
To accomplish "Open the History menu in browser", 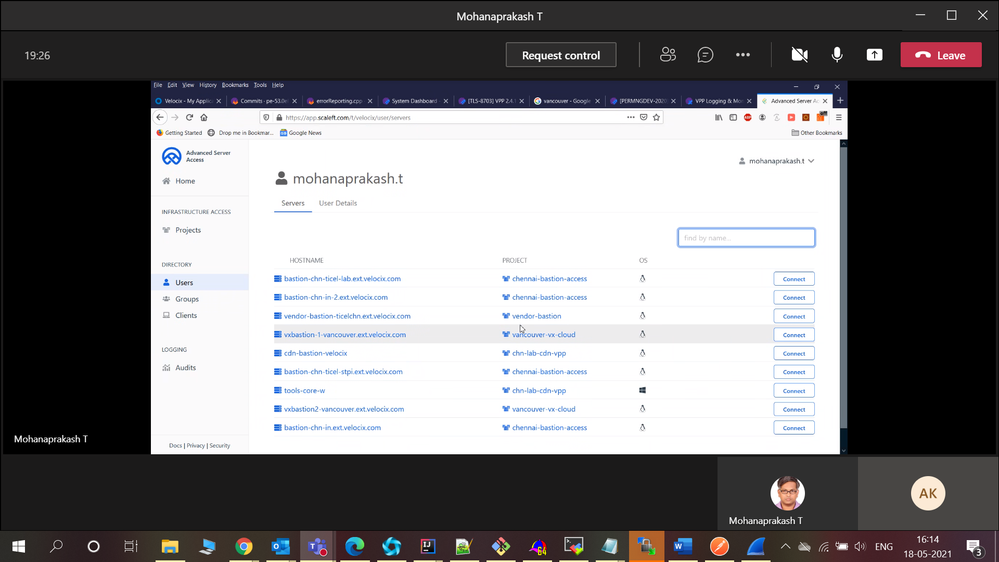I will [x=208, y=85].
